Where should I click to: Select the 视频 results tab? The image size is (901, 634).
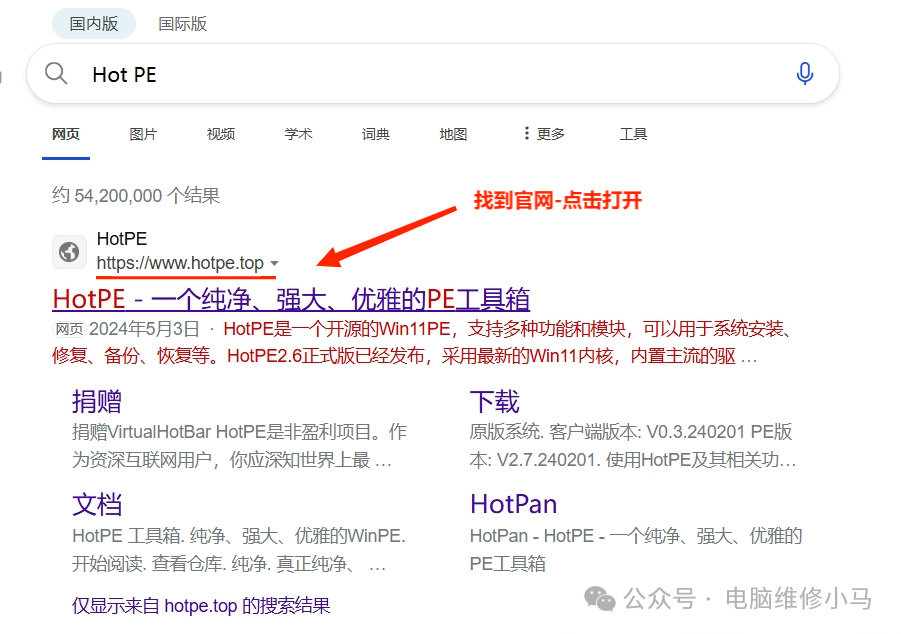pos(221,134)
